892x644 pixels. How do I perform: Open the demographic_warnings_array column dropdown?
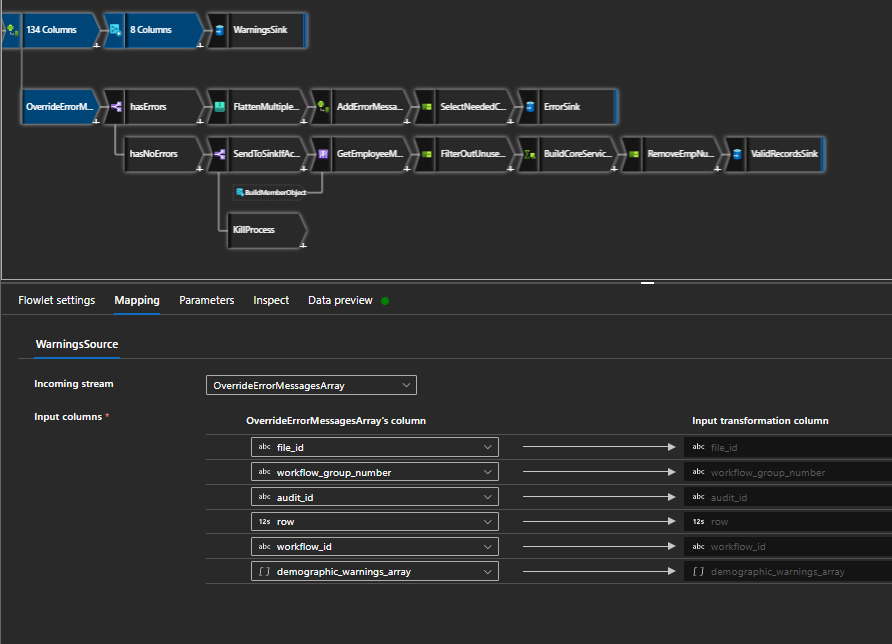[x=375, y=572]
